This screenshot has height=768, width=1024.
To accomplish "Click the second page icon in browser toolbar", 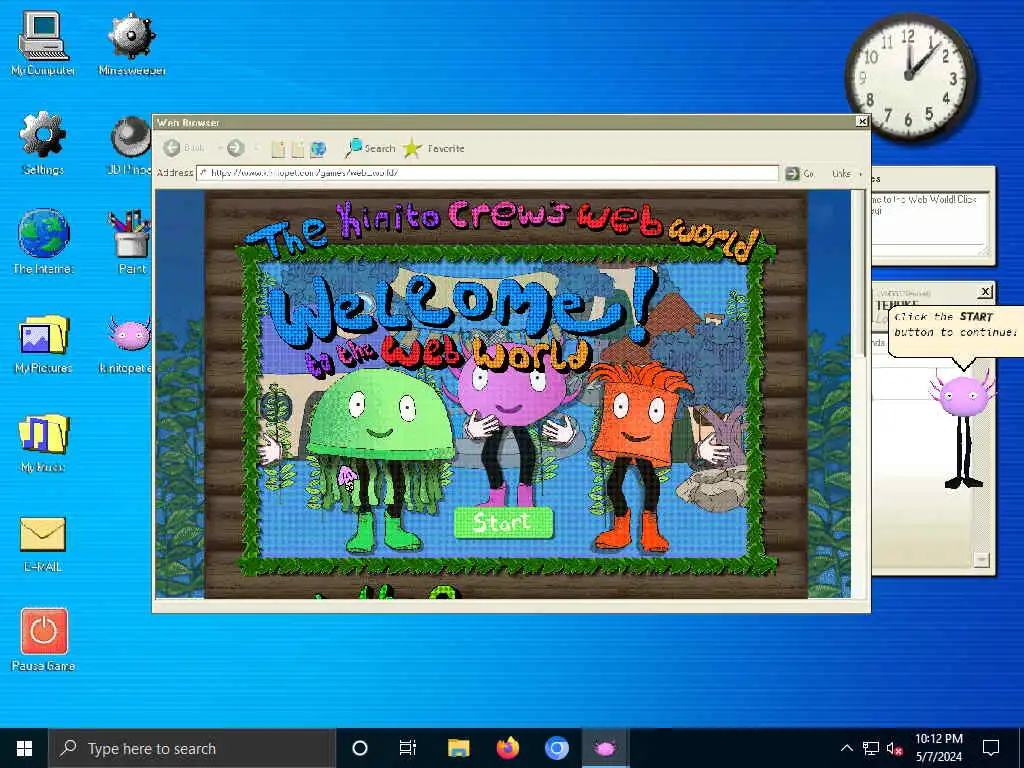I will tap(298, 149).
